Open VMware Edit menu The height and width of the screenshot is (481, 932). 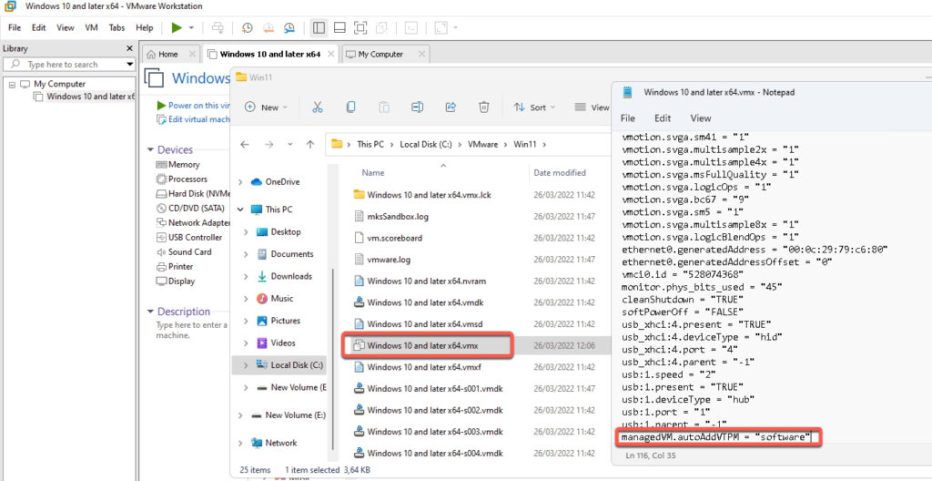[39, 27]
